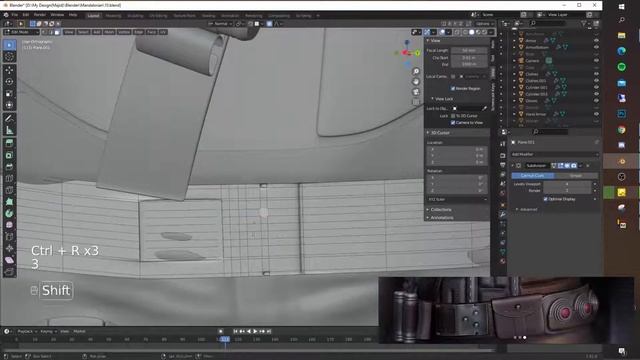Adjust the Levels Viewport value field
Screen dimensions: 640x360
point(567,184)
